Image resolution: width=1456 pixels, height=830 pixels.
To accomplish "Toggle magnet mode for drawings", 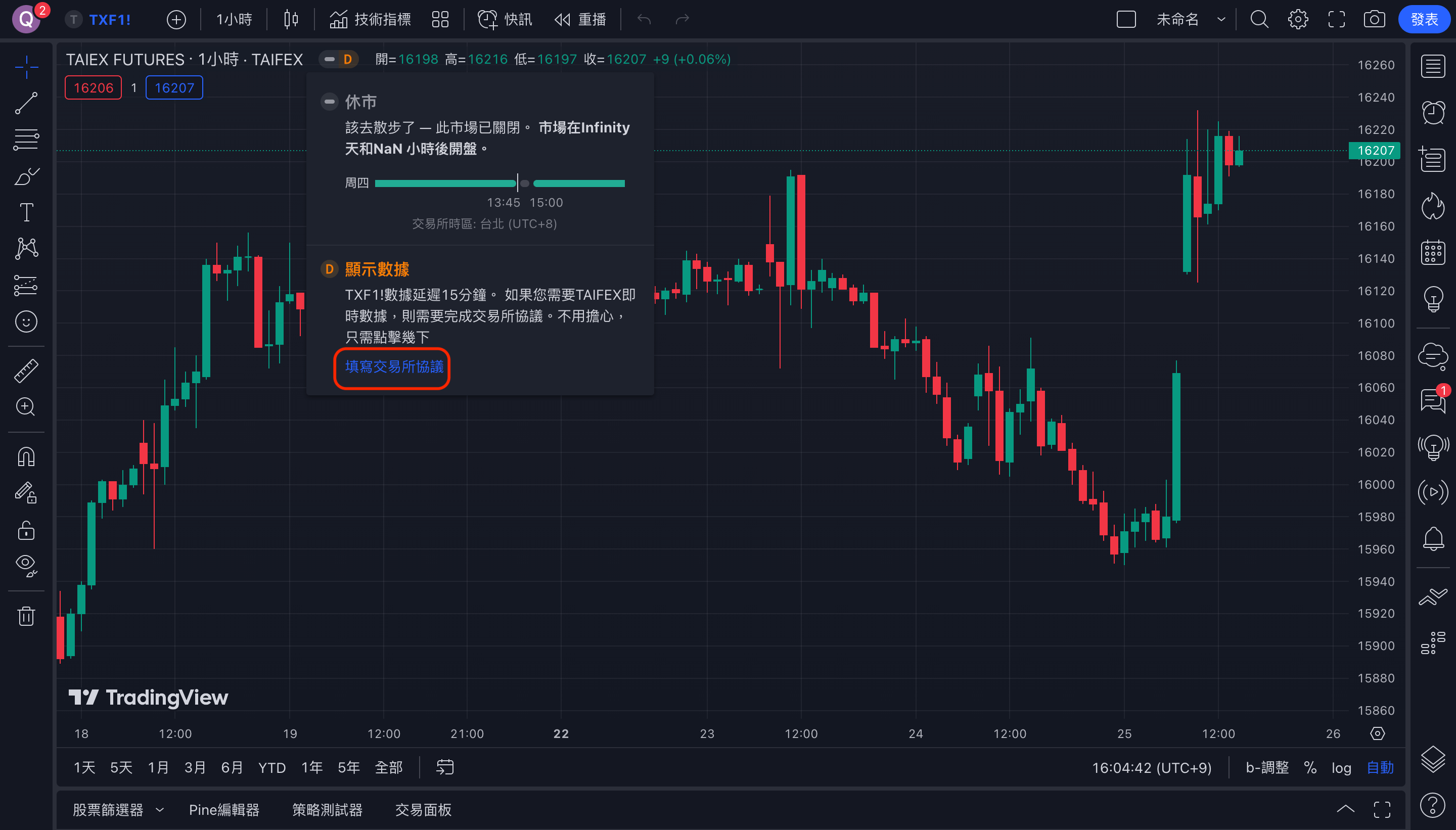I will 26,456.
